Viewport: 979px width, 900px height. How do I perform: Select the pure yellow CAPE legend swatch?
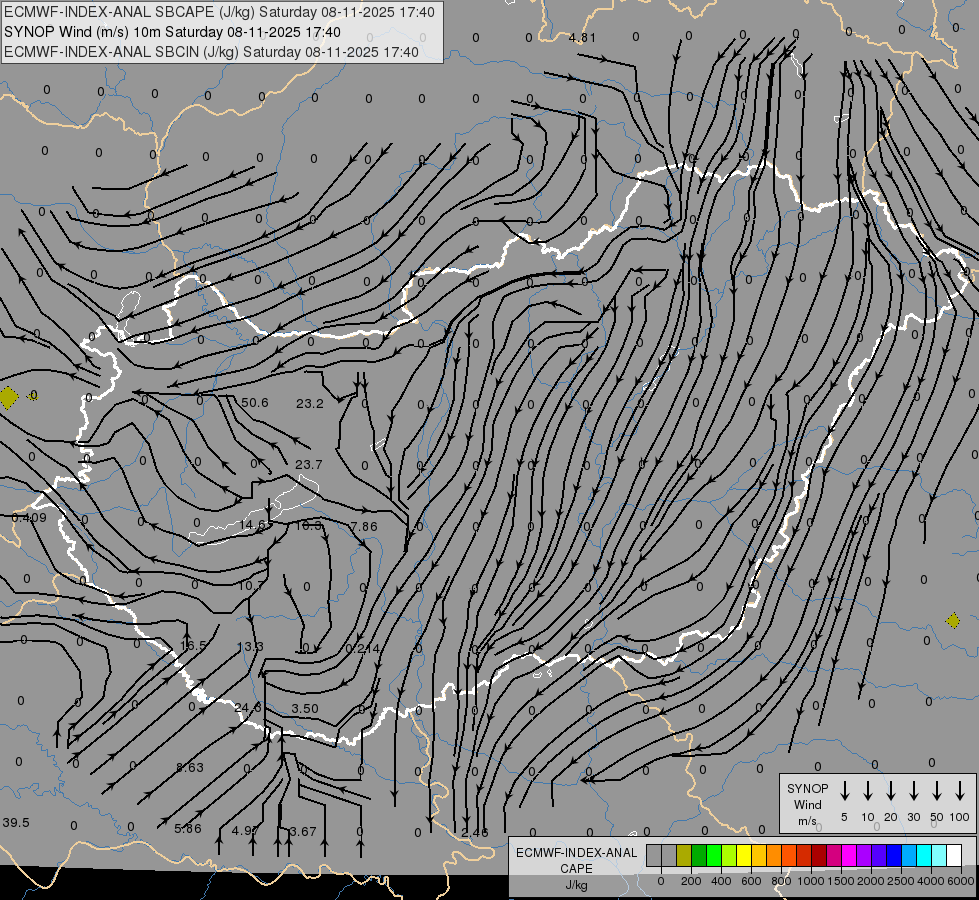(744, 855)
